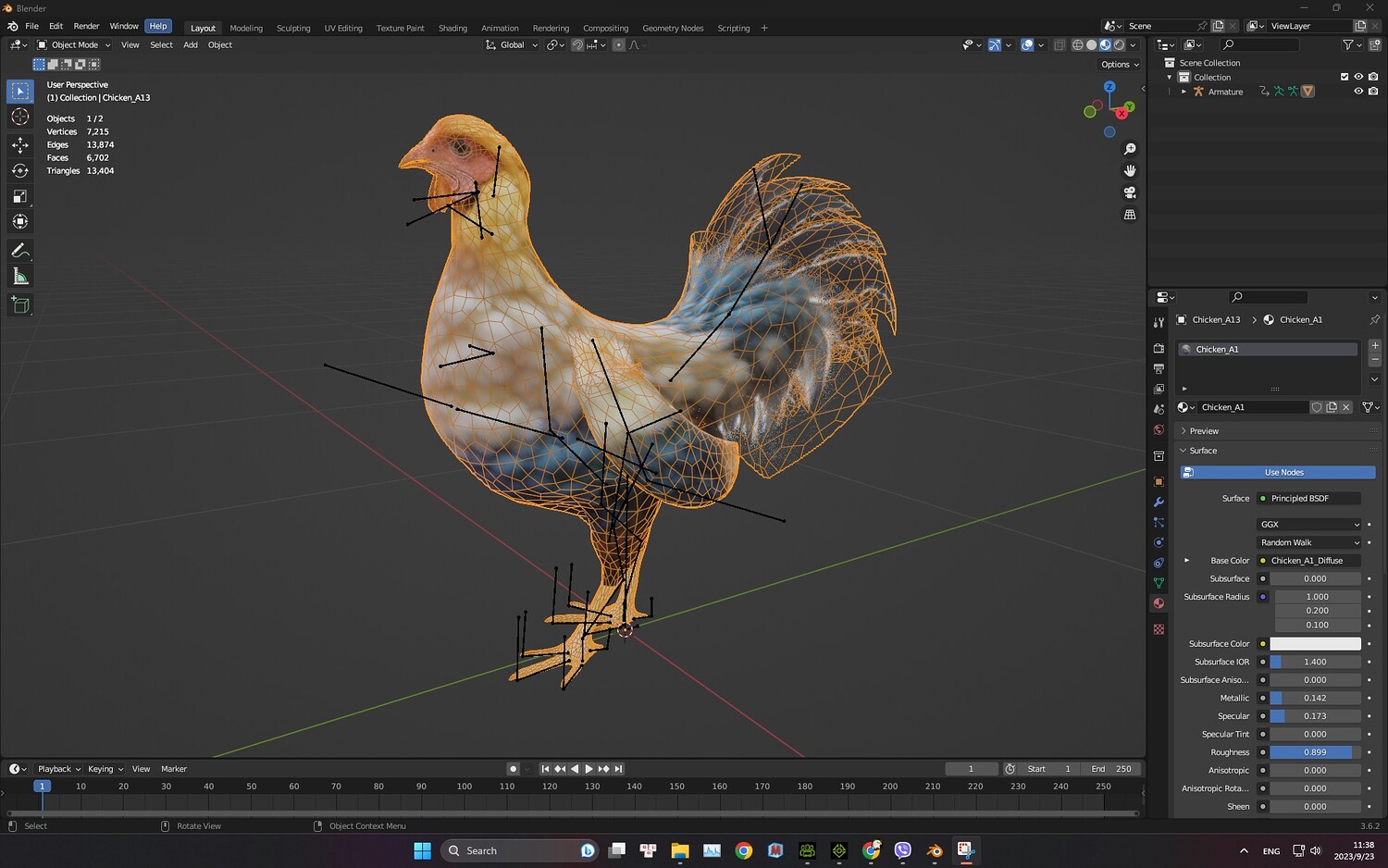Viewport: 1388px width, 868px height.
Task: Hide Collection with eye icon
Action: 1358,77
